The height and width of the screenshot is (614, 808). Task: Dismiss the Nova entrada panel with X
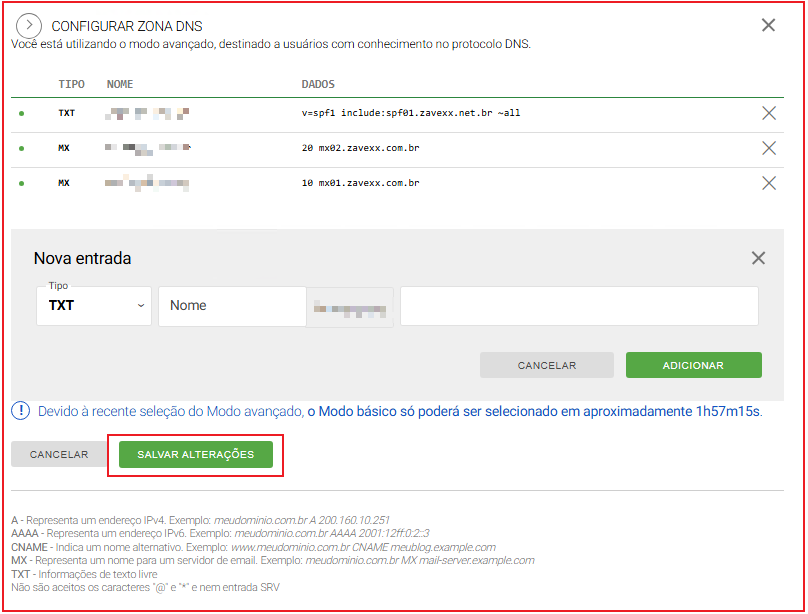[x=758, y=258]
